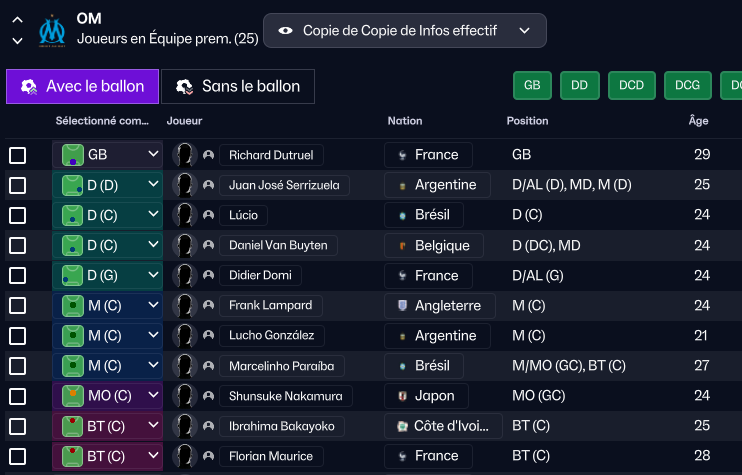The image size is (742, 475).
Task: Click the Japan flag icon for Nakamura
Action: [403, 396]
